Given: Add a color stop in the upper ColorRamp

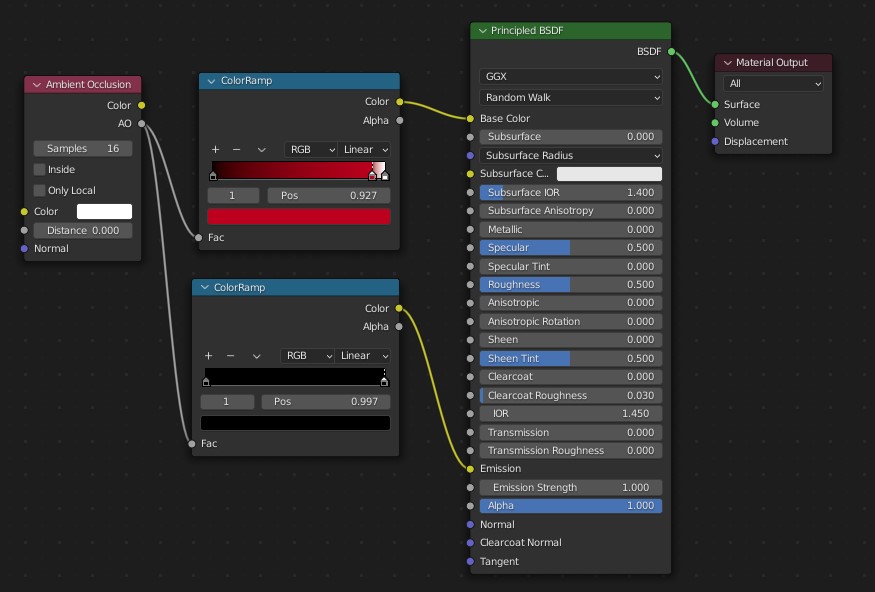Looking at the screenshot, I should [x=215, y=150].
